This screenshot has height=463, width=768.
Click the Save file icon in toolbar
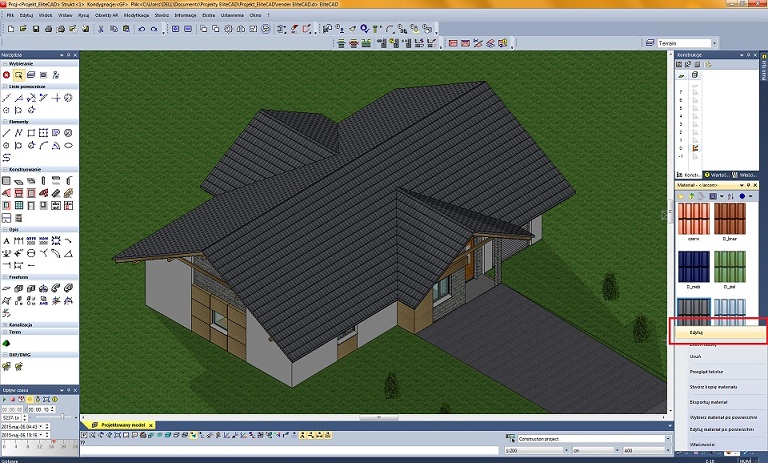click(36, 29)
